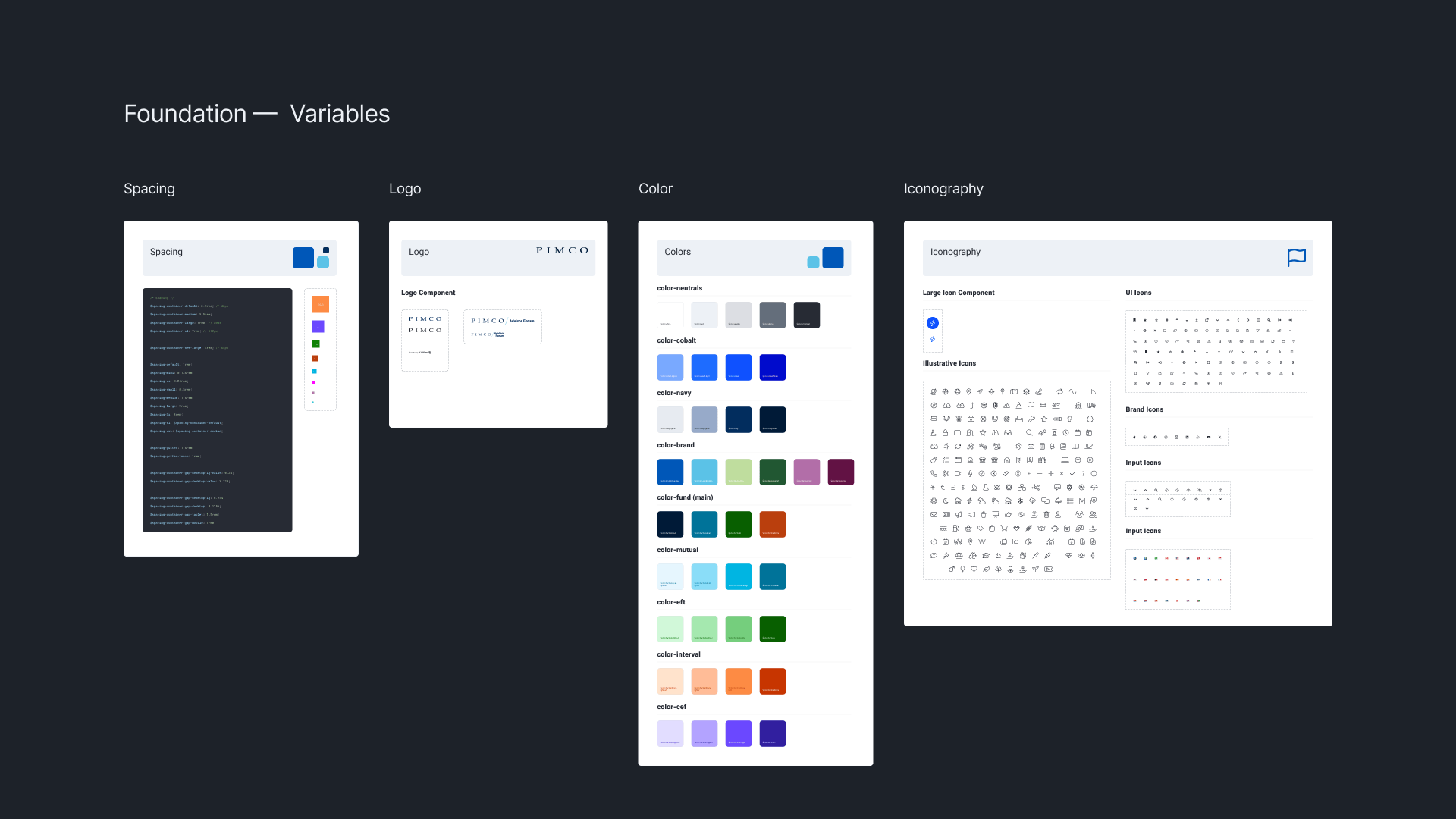
Task: Select the PIMCO Advisor Forum logo
Action: (503, 327)
